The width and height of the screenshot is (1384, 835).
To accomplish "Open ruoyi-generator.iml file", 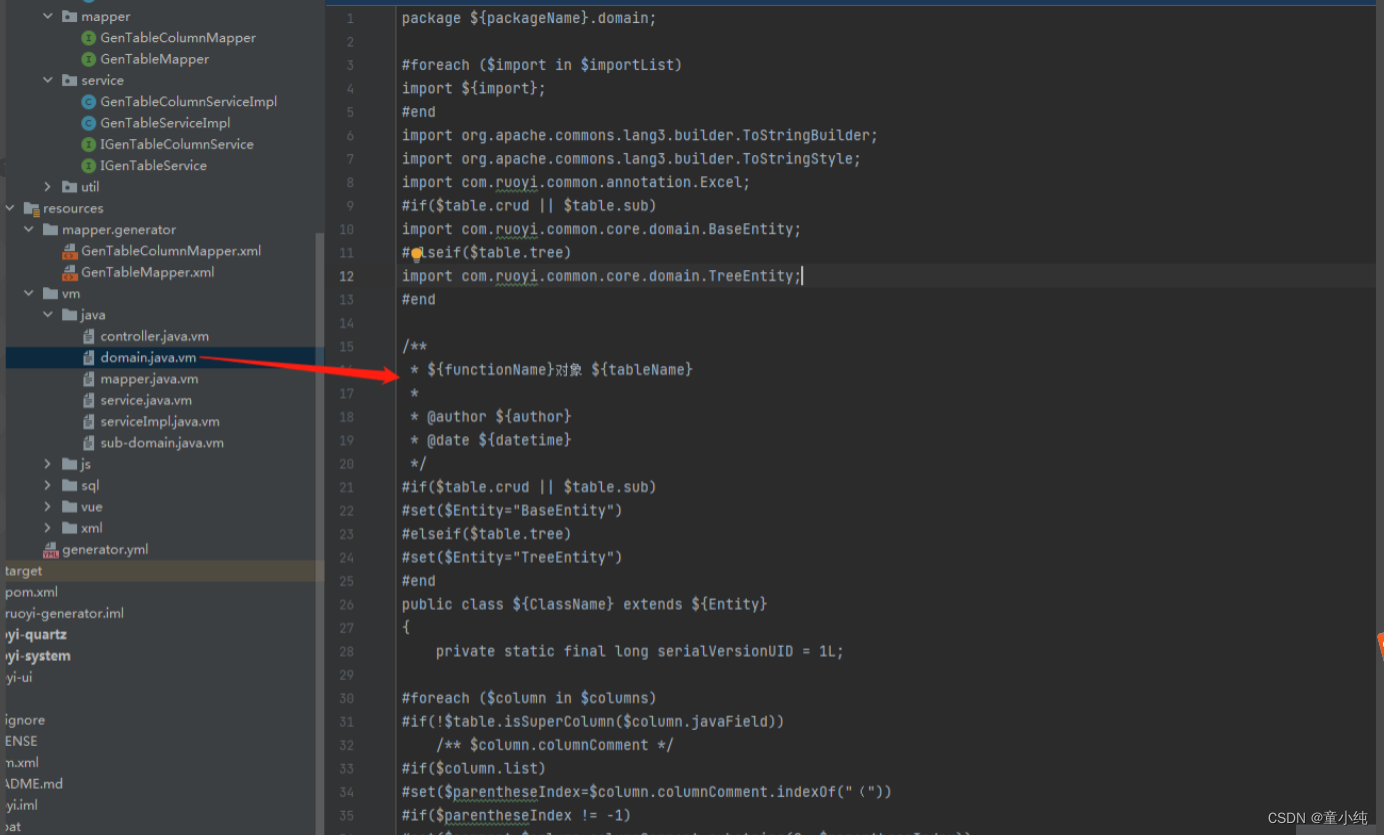I will coord(64,614).
